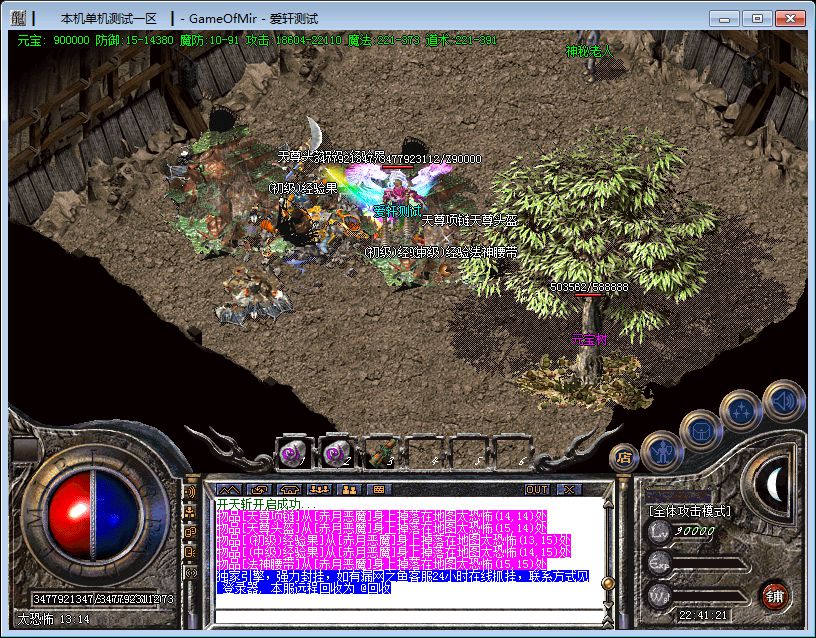
Task: Open the 店 shop round button
Action: pos(623,457)
